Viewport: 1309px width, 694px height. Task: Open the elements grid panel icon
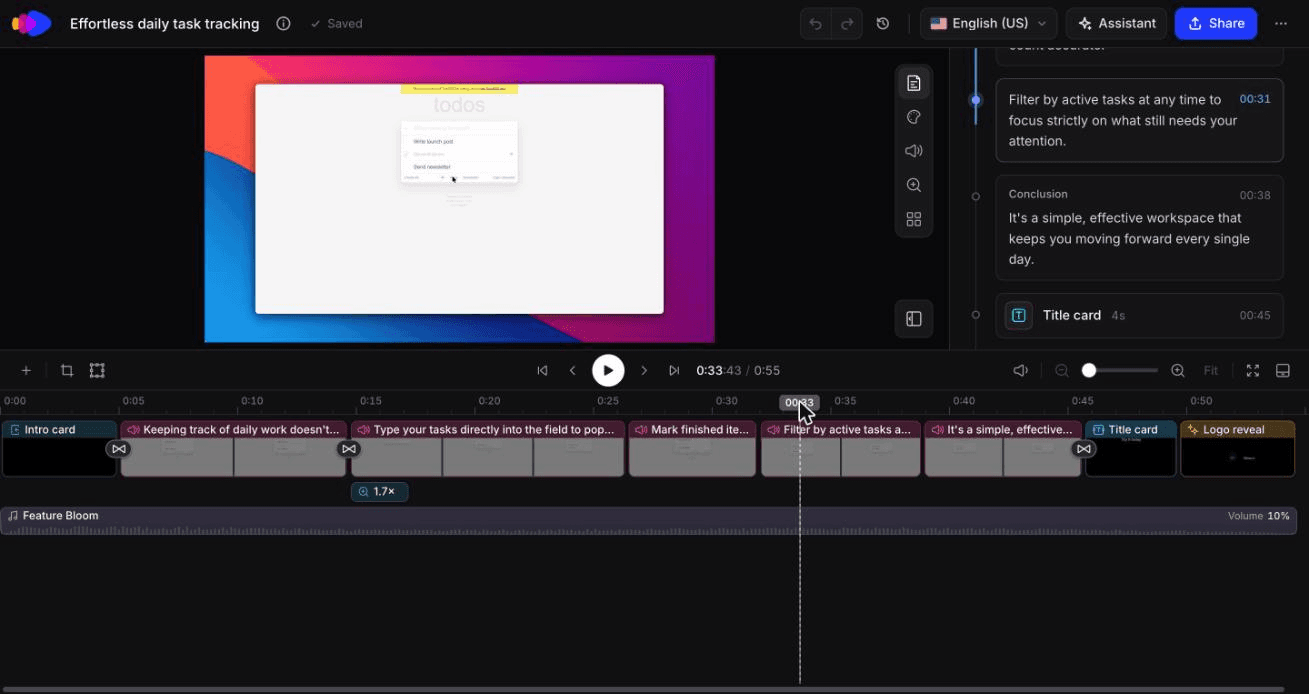(x=913, y=219)
